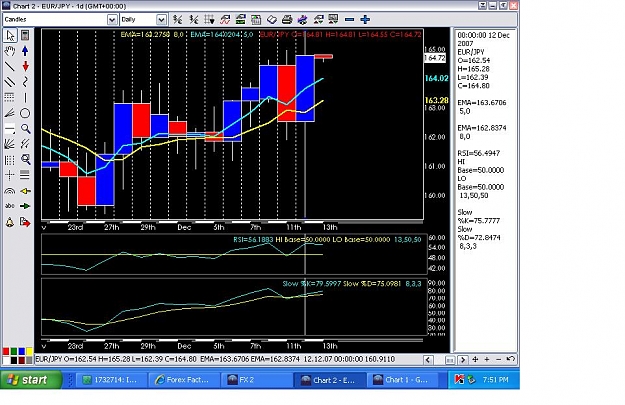This screenshot has height=405, width=625.
Task: Select the horizontal double-line tool
Action: click(25, 175)
